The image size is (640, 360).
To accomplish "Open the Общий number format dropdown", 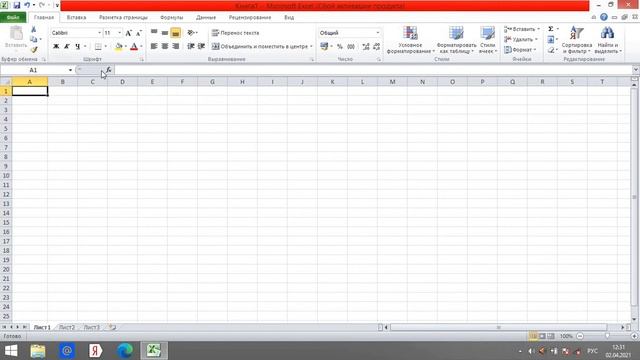I will coord(378,33).
